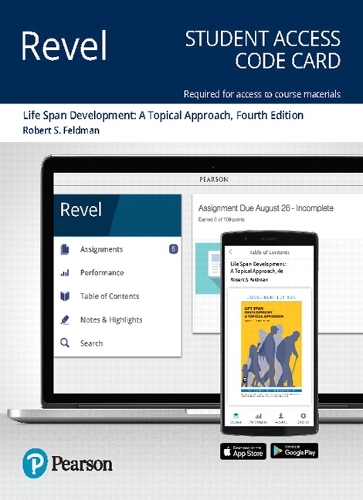Select Table of Contents menu label

click(110, 296)
